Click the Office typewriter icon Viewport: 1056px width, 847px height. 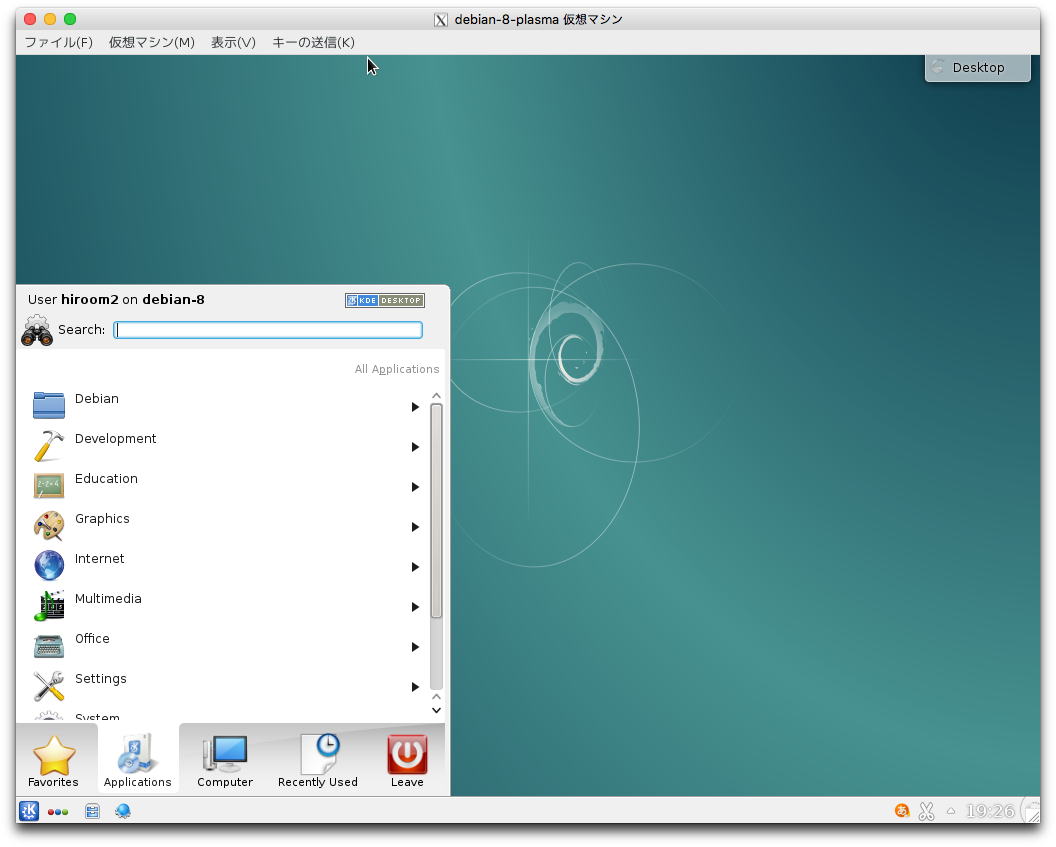(x=48, y=645)
